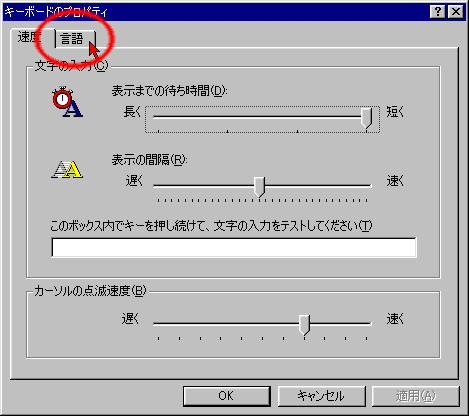Click 速く end of cursor blink slider

(395, 319)
